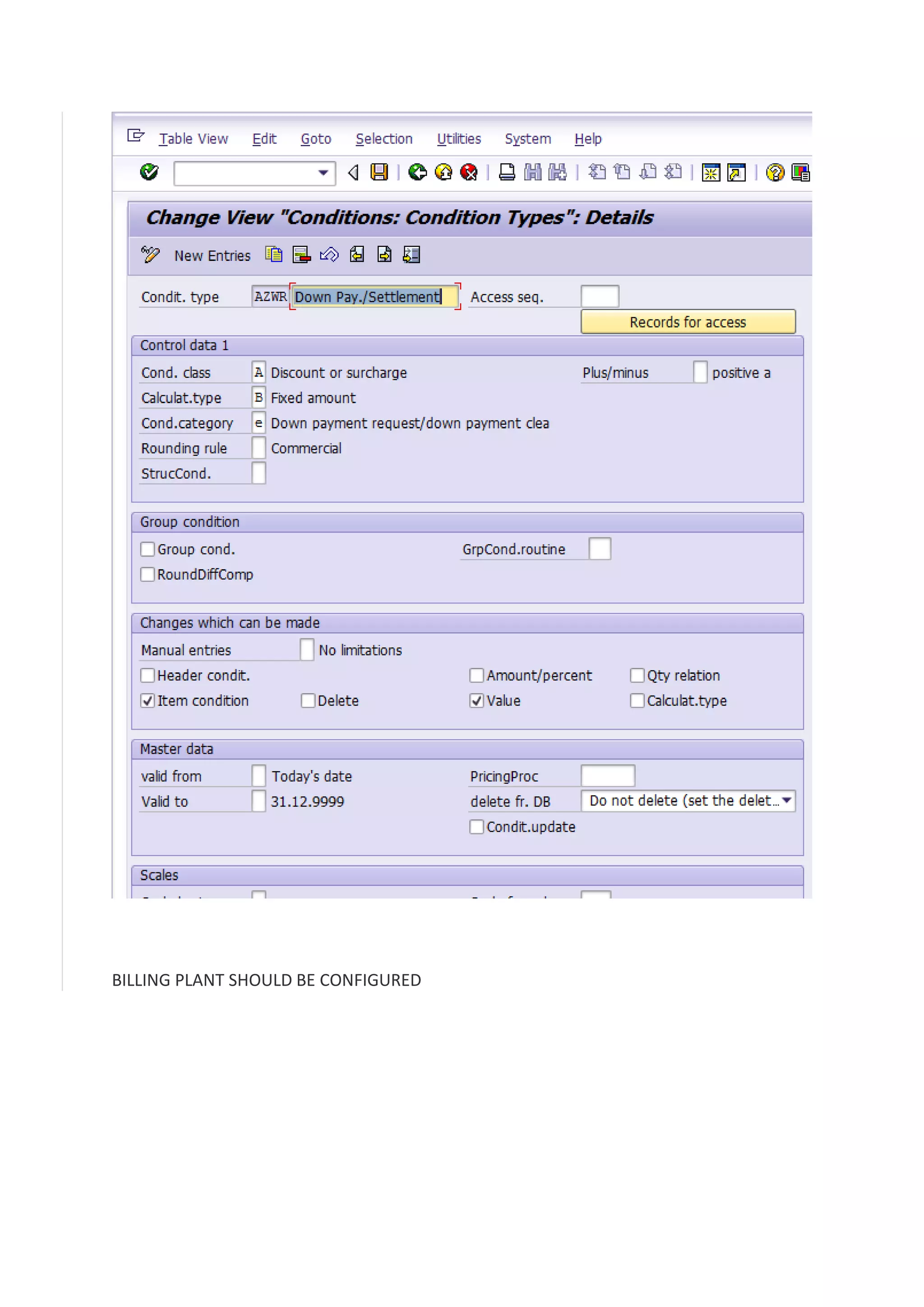
Task: Click the Delete entry icon
Action: point(301,255)
